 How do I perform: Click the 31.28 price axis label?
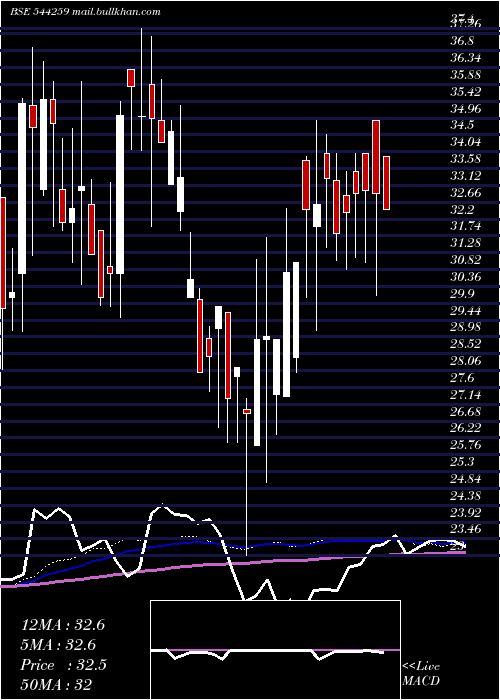pos(466,243)
